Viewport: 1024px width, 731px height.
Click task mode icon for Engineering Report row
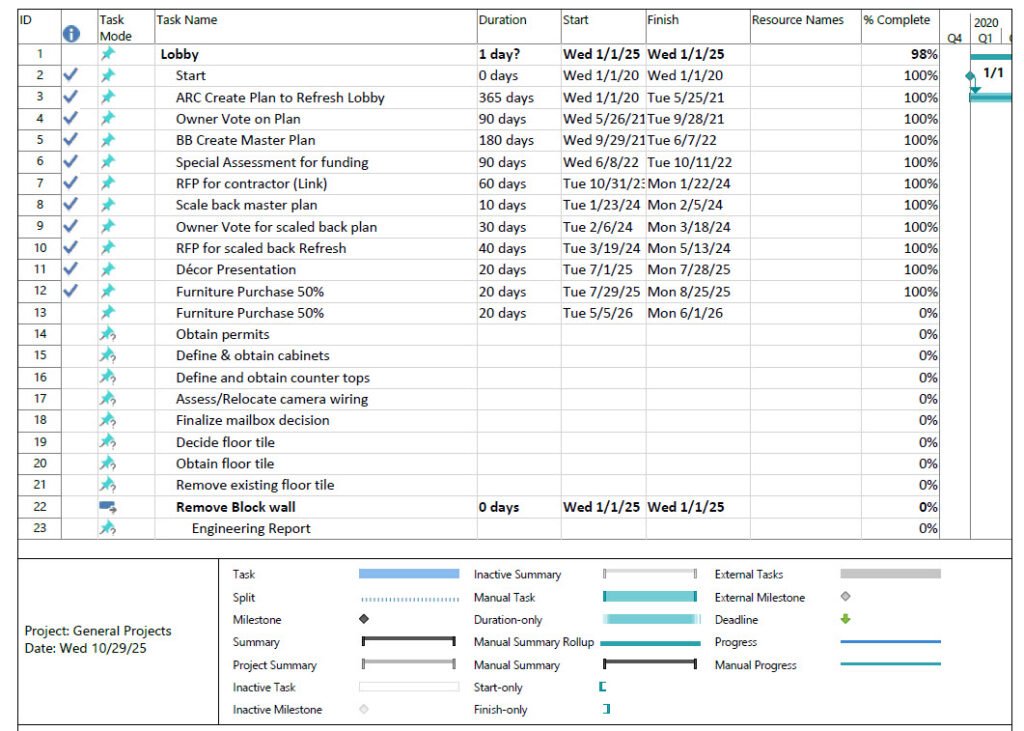tap(108, 529)
